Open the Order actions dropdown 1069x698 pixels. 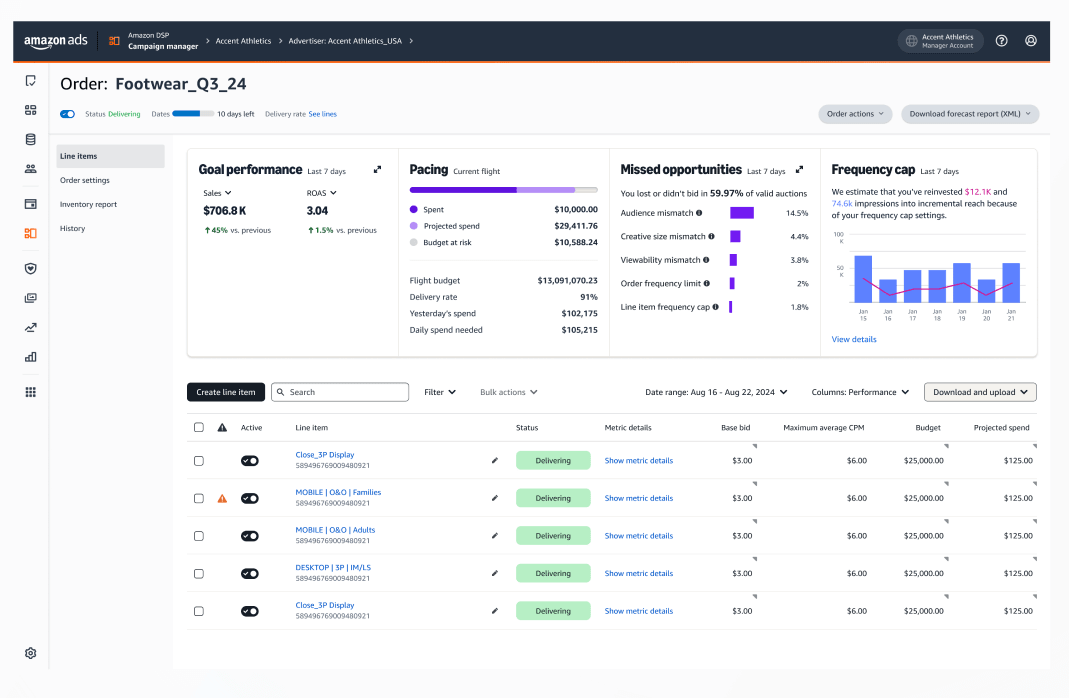tap(855, 114)
